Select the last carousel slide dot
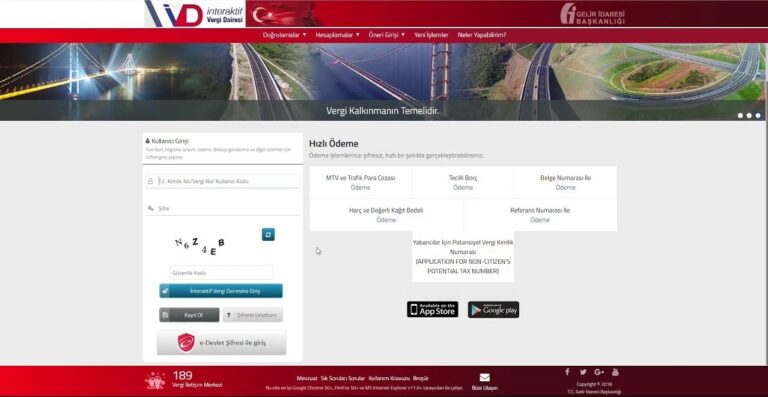768x397 pixels. pyautogui.click(x=758, y=116)
